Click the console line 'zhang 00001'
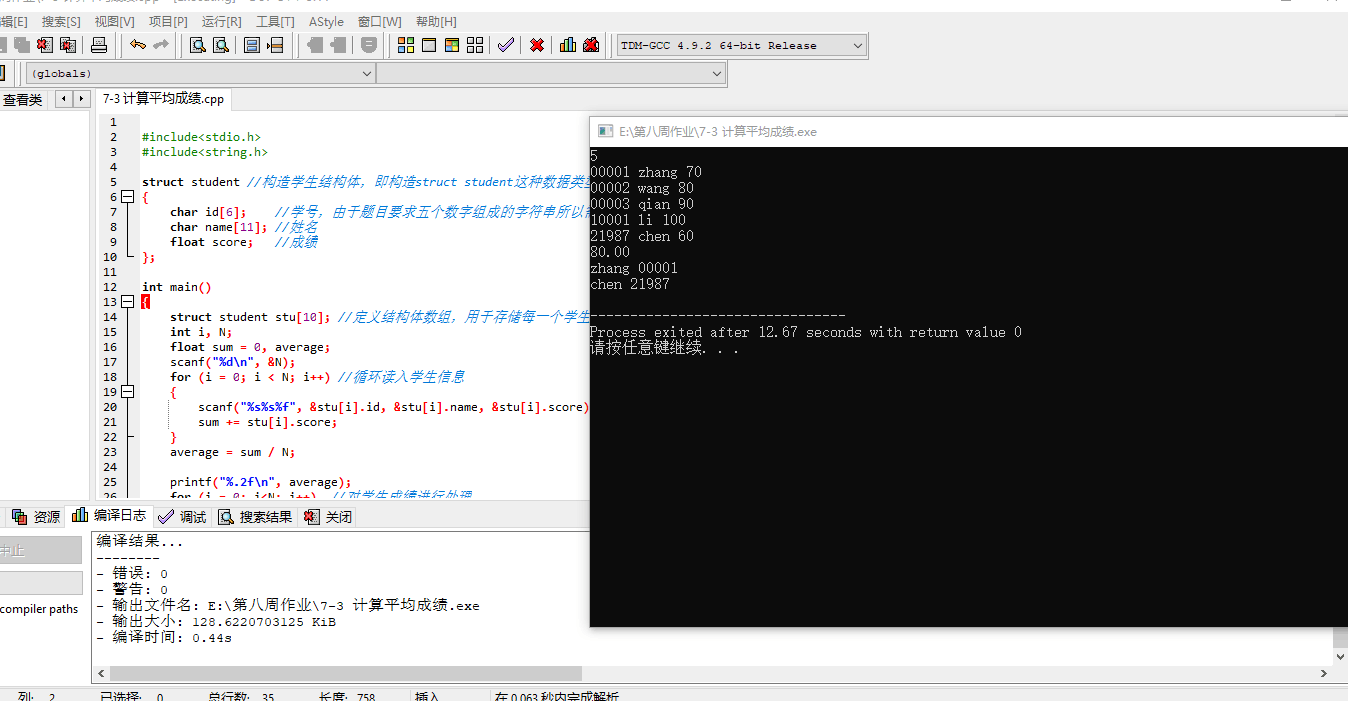The image size is (1348, 701). pos(634,268)
